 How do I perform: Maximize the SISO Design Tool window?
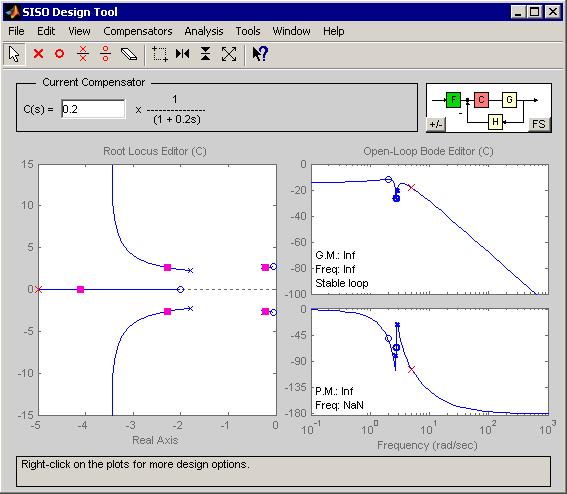point(534,12)
